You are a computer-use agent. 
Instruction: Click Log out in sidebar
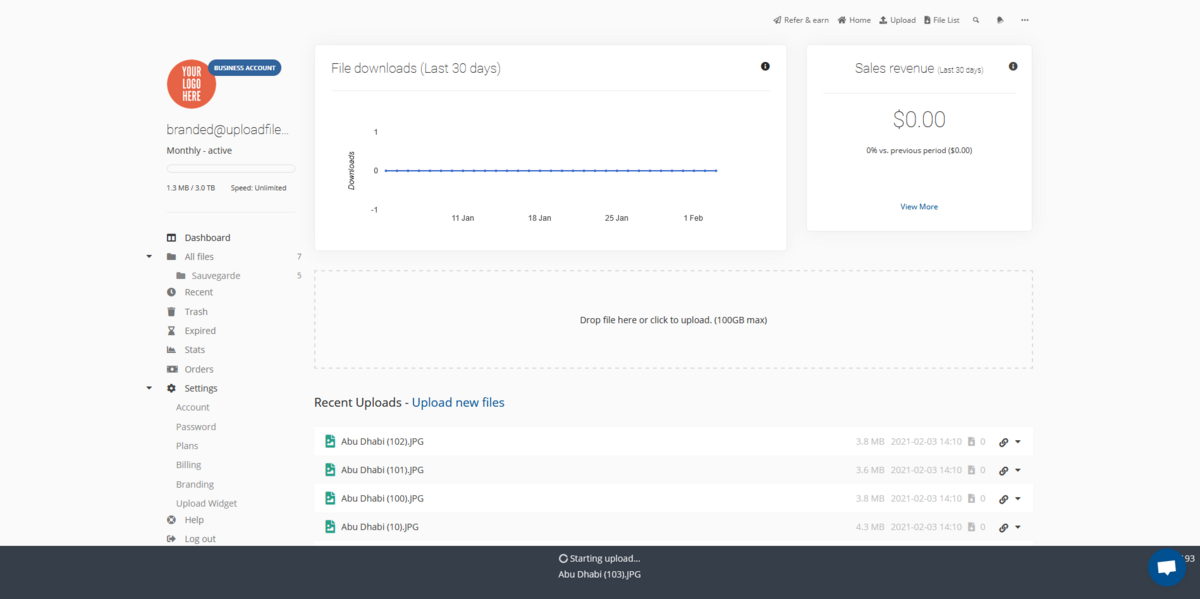(200, 539)
